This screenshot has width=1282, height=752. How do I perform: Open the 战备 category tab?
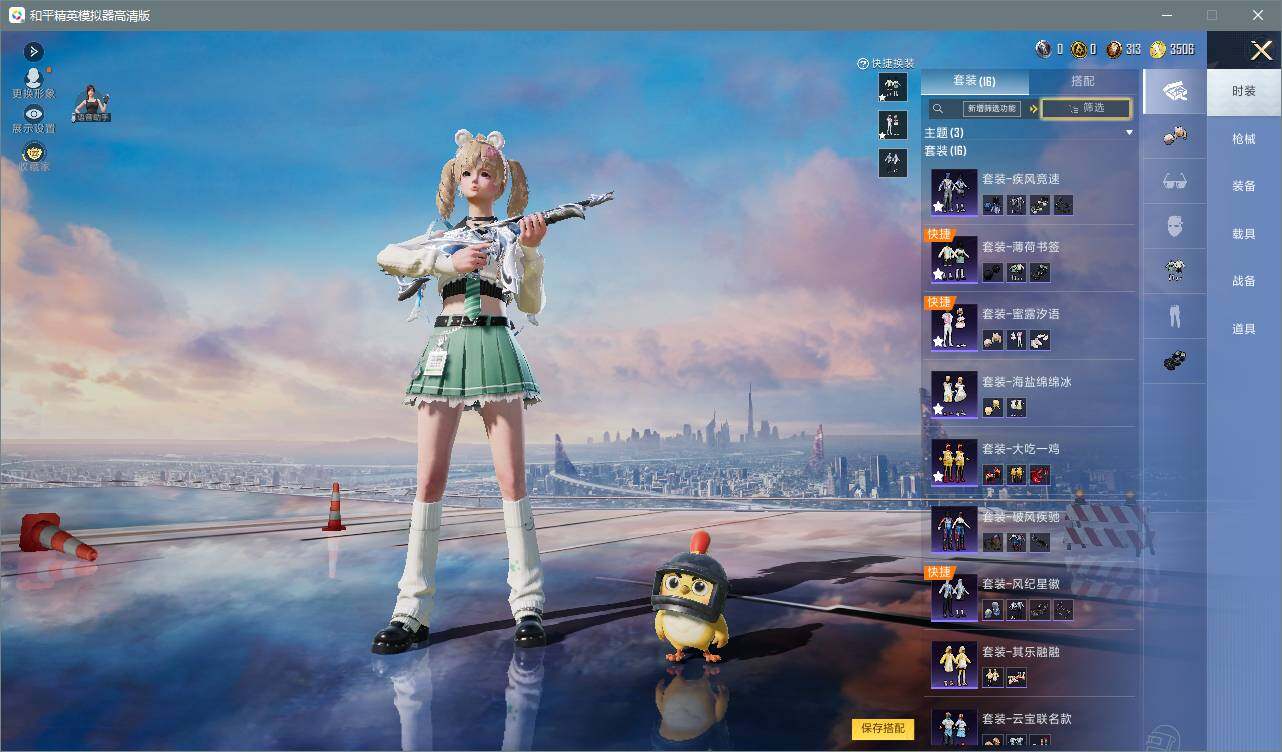[x=1244, y=281]
